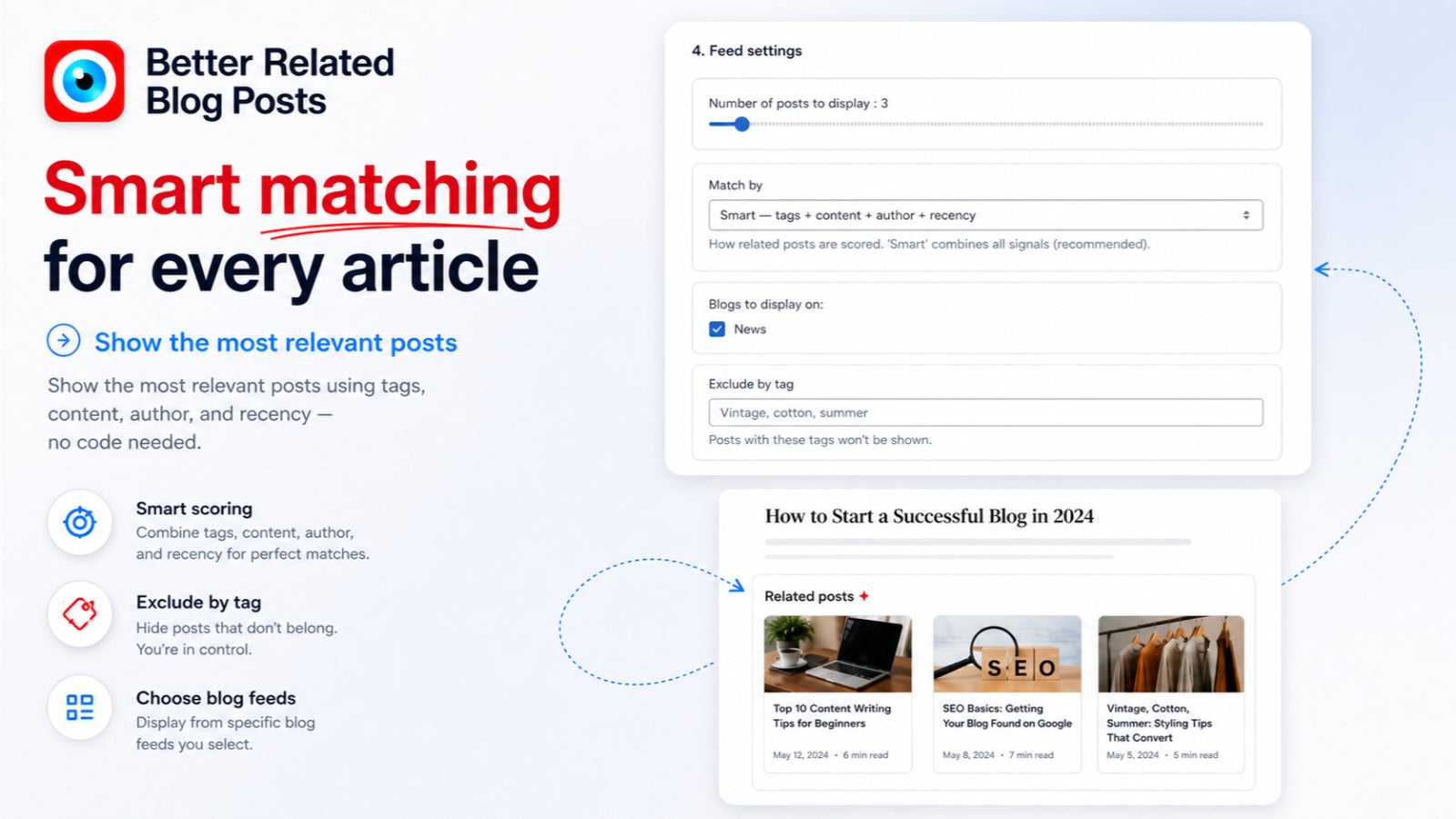
Task: Toggle the News blog checkbox
Action: point(717,329)
